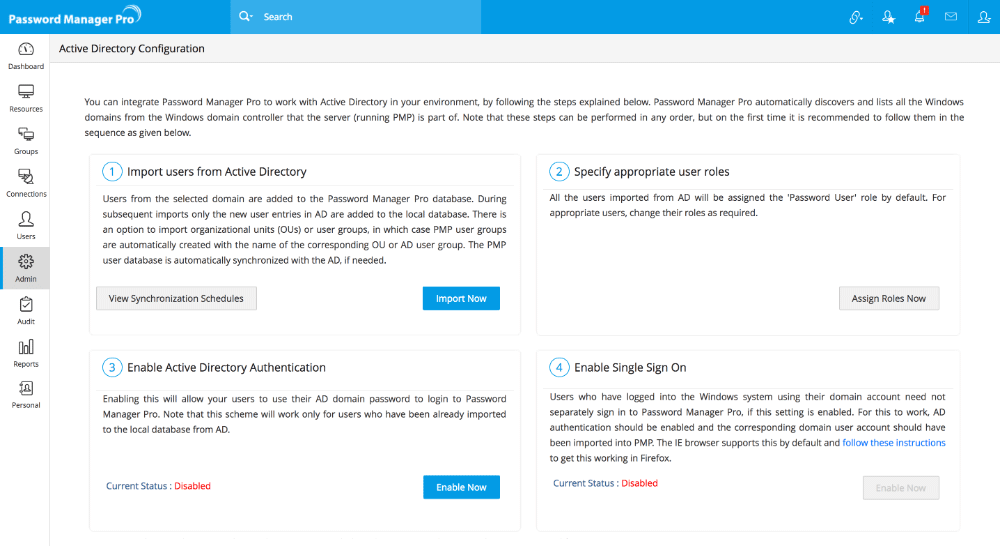Open the Groups section
Image resolution: width=1000 pixels, height=546 pixels.
point(25,141)
